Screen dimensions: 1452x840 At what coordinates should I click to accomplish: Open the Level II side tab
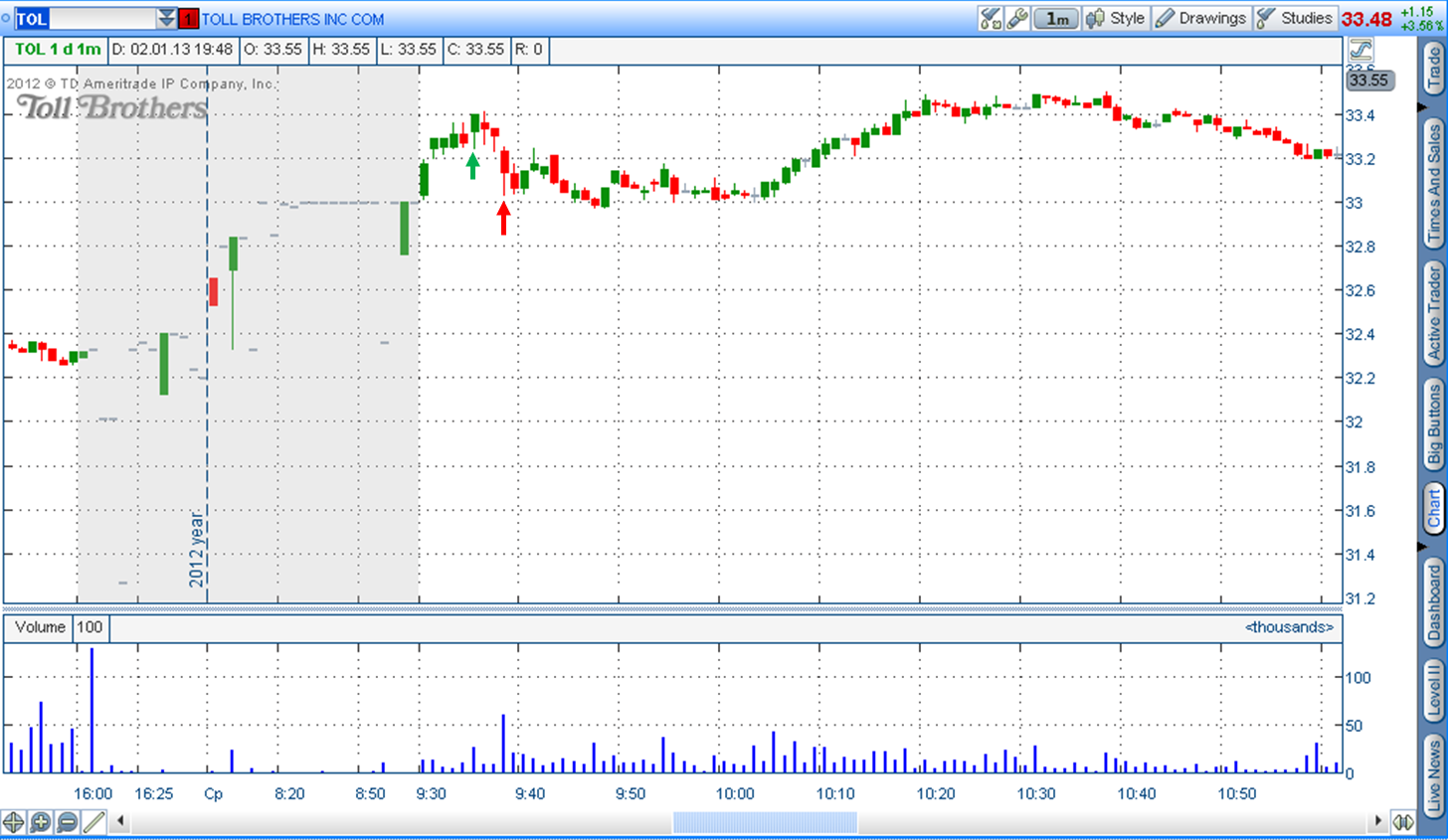click(x=1433, y=691)
